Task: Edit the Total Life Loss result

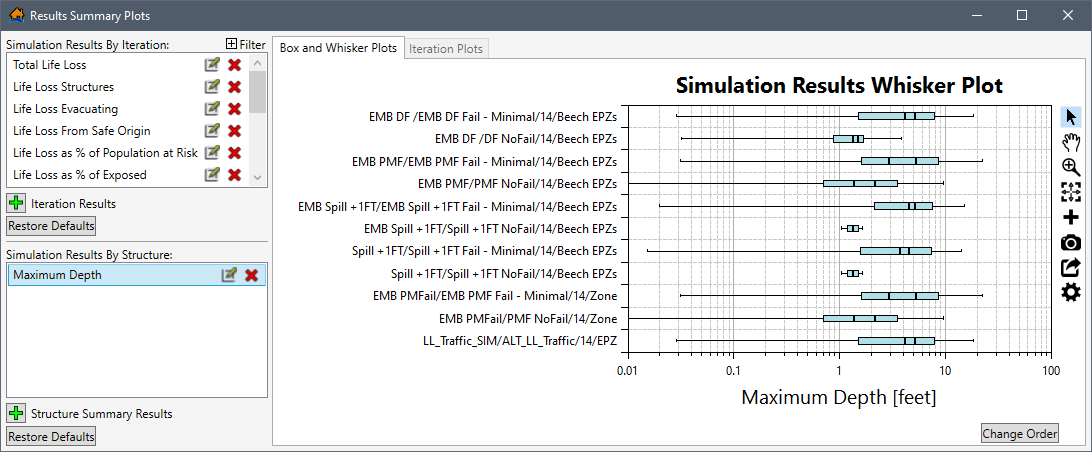Action: pos(212,65)
